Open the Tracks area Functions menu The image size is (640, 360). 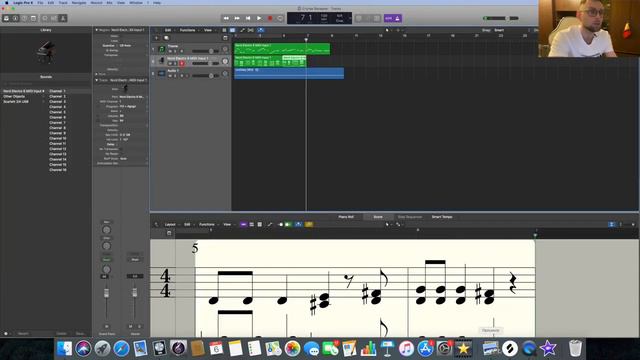click(x=188, y=30)
